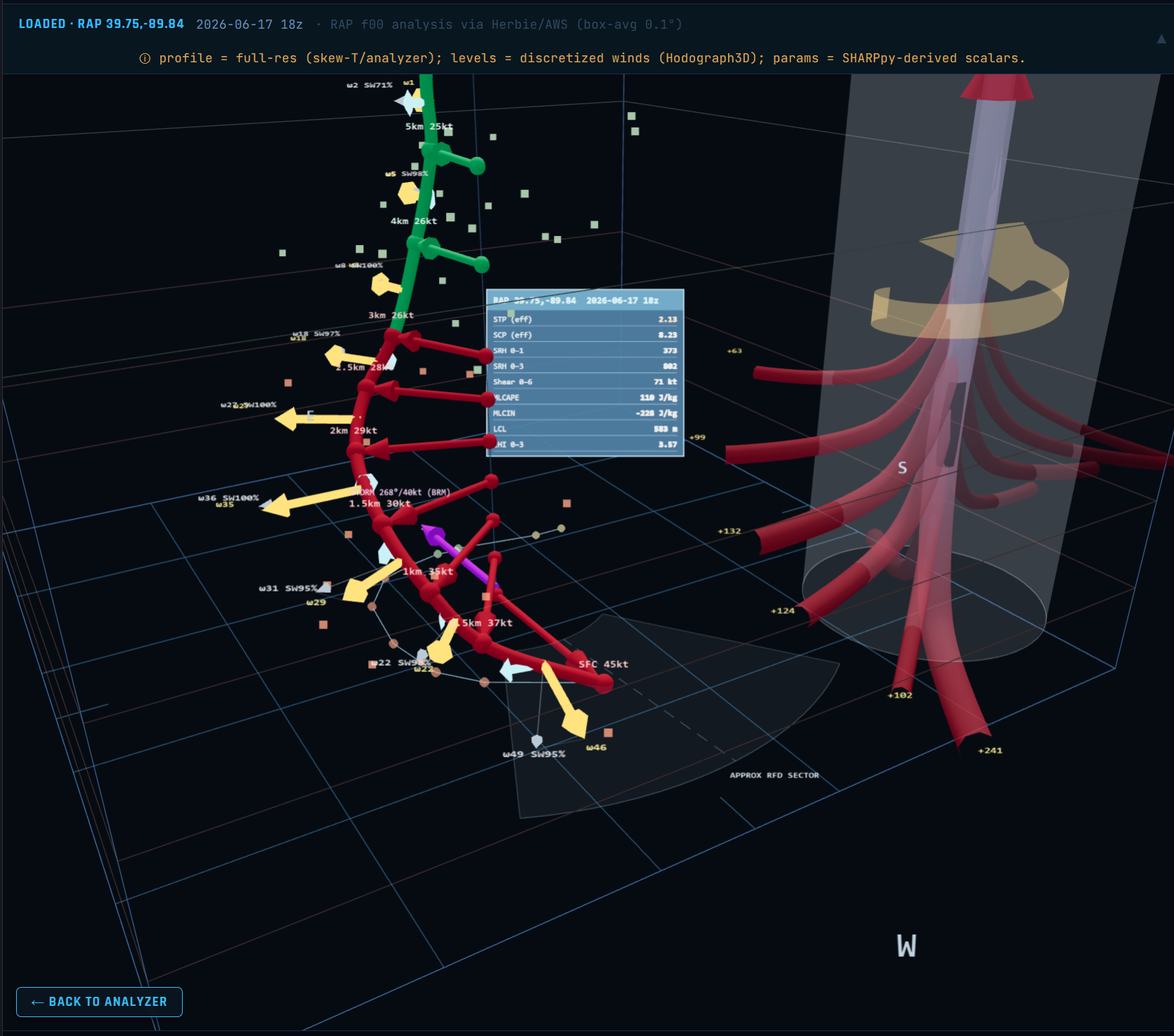
Task: Click the '+124' streamline value label
Action: coord(783,611)
